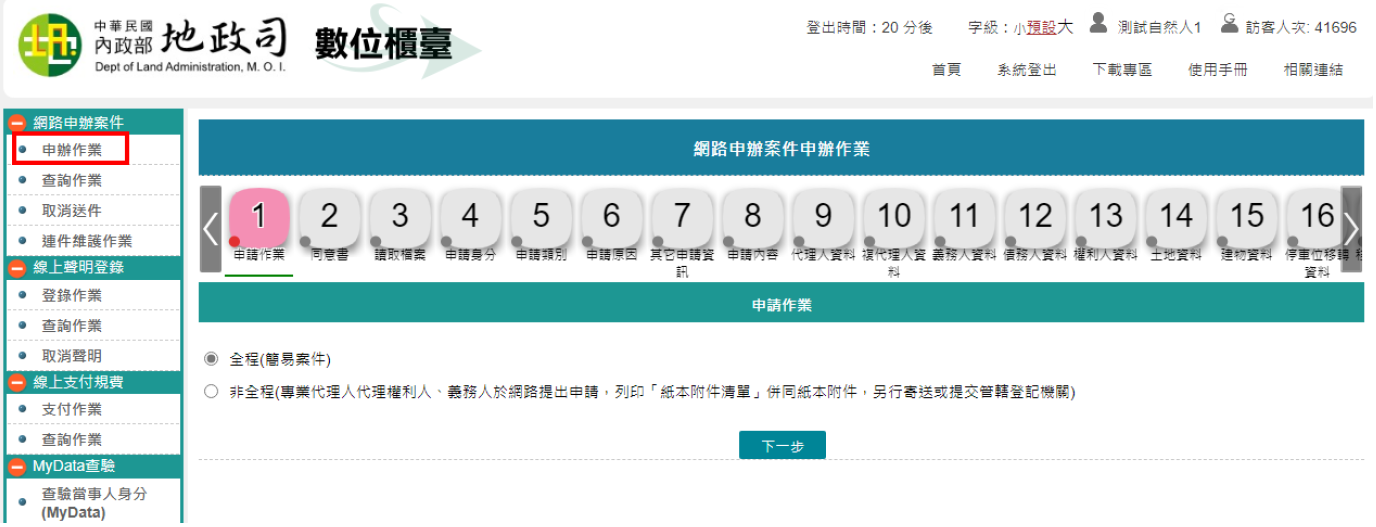
Task: Collapse the 網路申辦案件 section minus icon
Action: coord(17,123)
